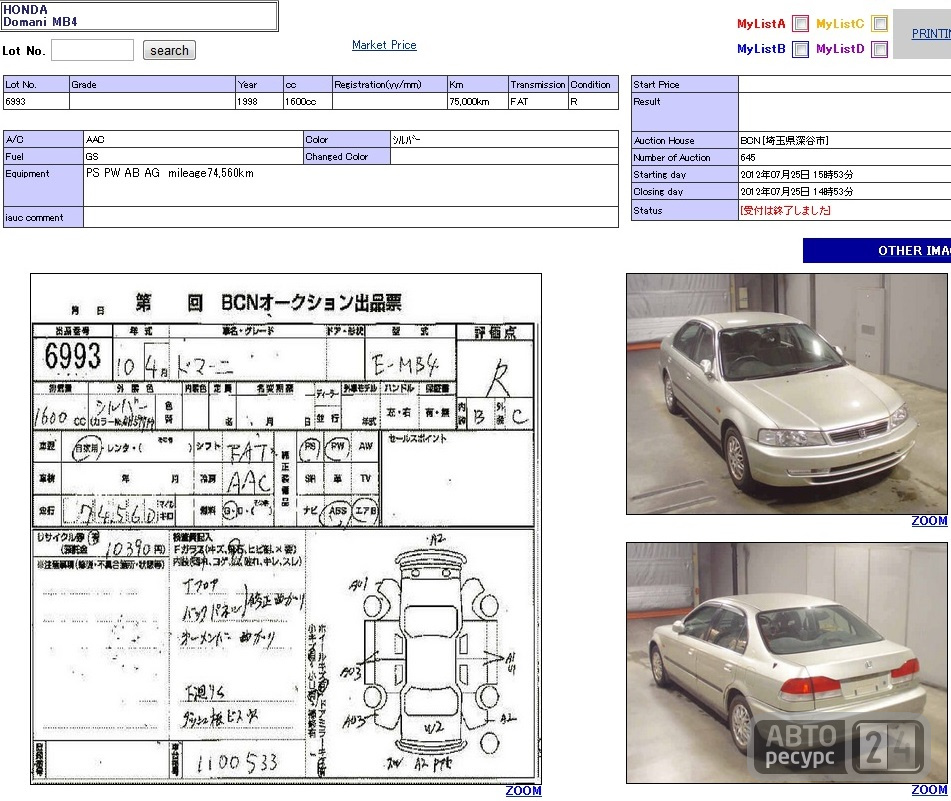Click the expired status red text
The height and width of the screenshot is (801, 951).
[785, 210]
